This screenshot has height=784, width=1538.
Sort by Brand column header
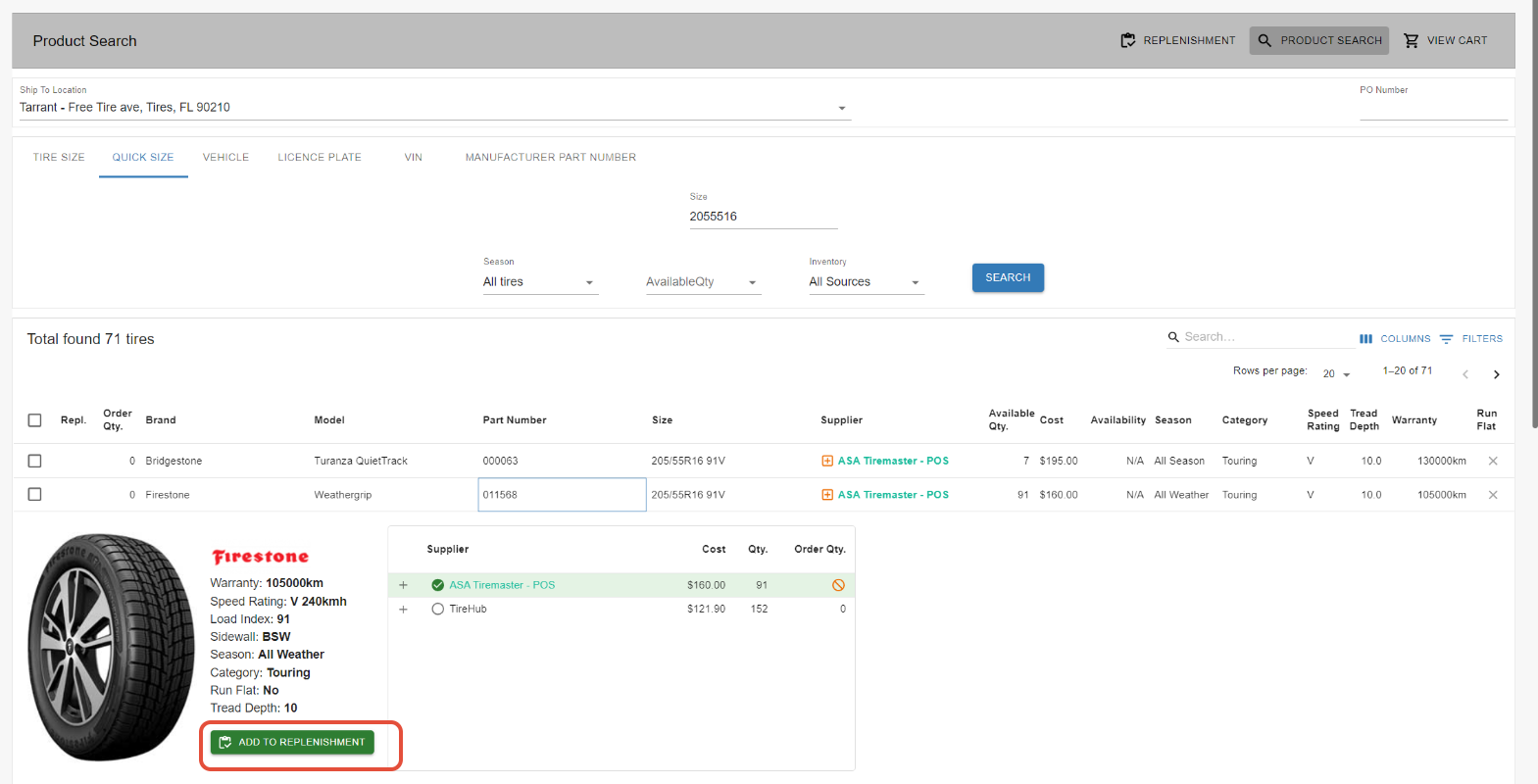coord(161,420)
